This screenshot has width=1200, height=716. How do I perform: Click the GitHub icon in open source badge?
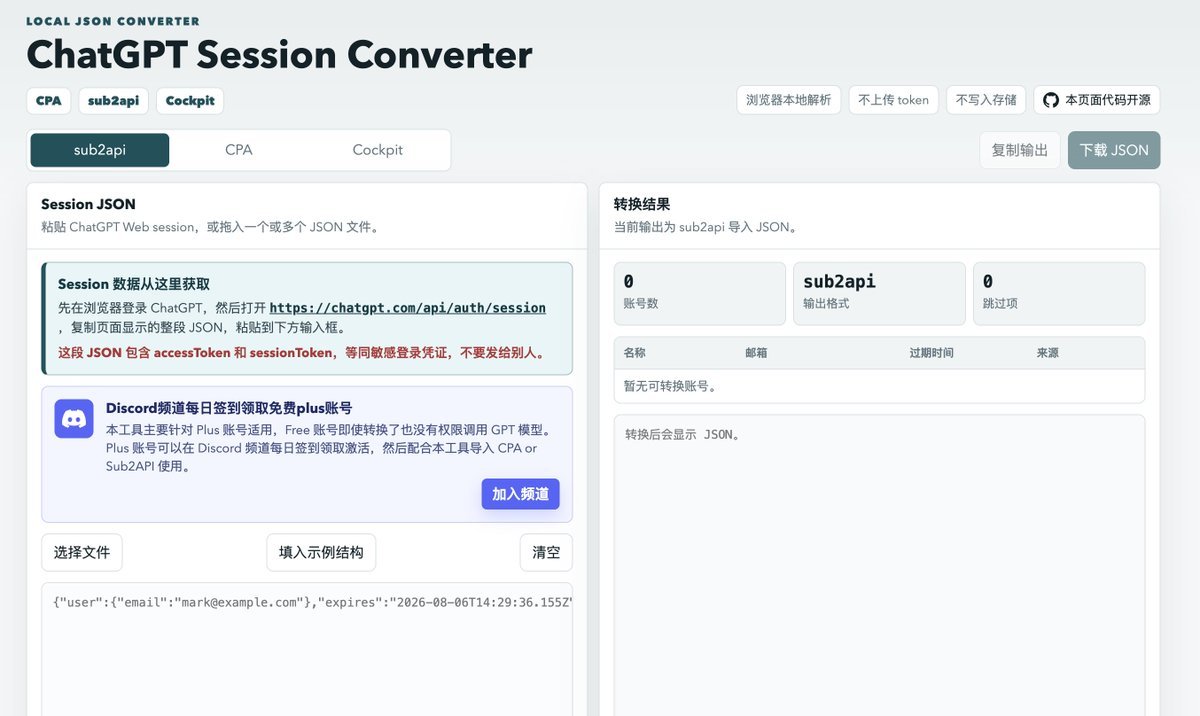point(1051,100)
